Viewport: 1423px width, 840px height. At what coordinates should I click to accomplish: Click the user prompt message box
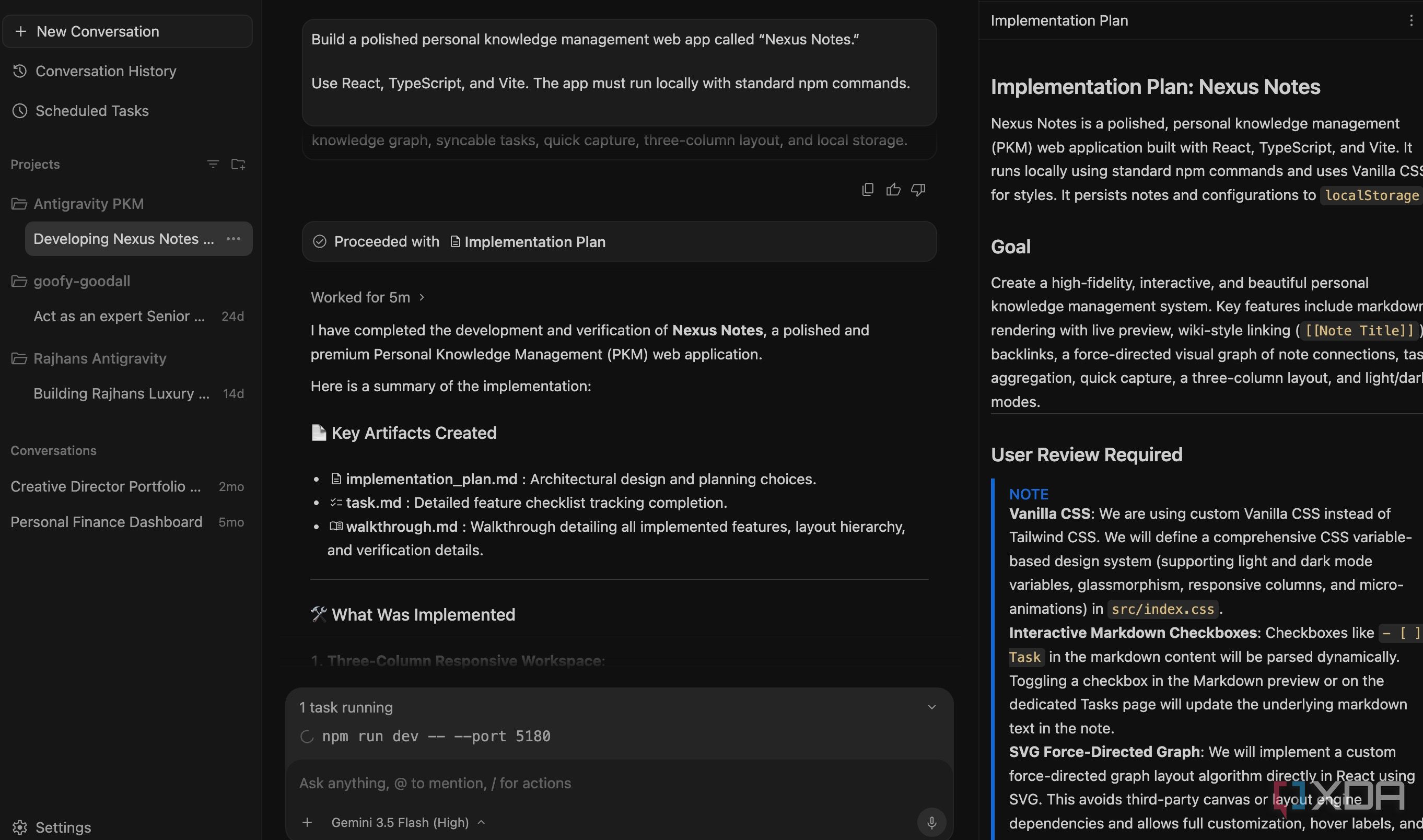coord(619,73)
